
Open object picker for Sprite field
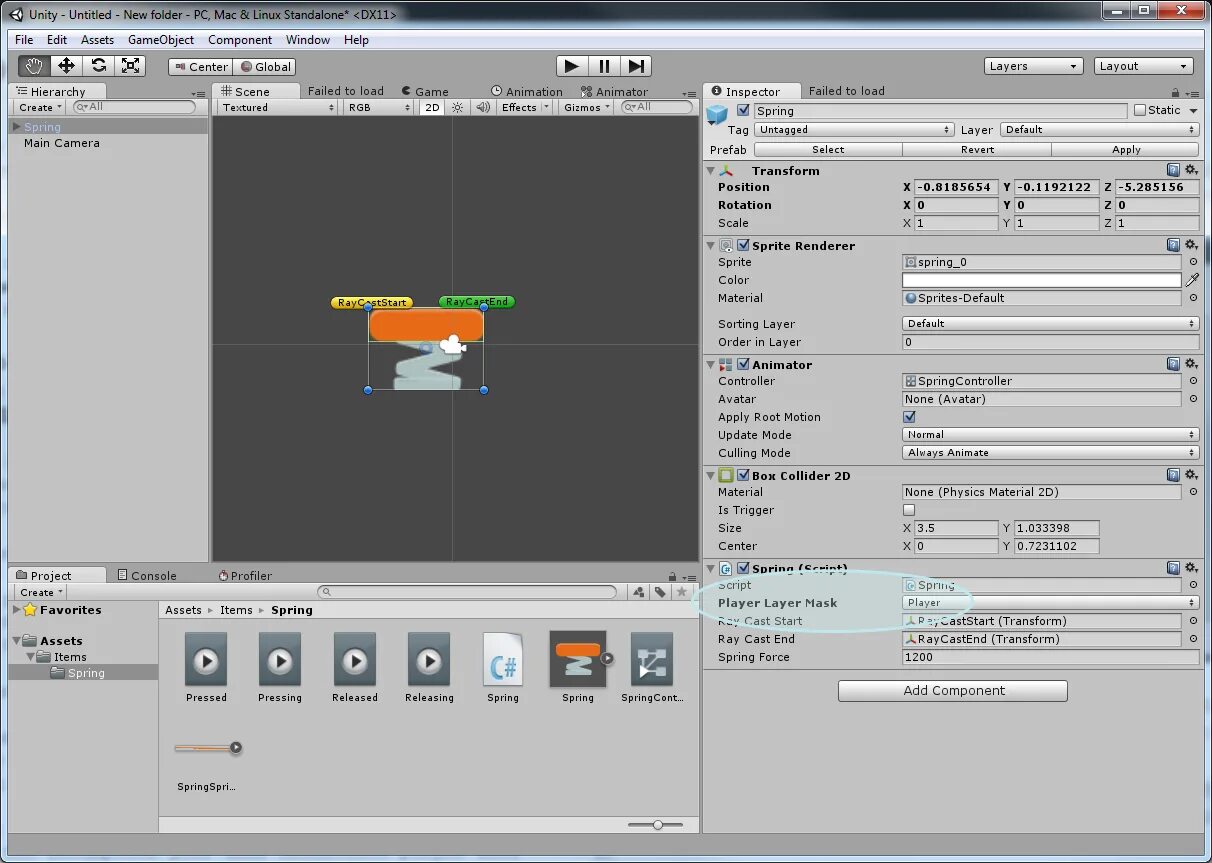(x=1193, y=262)
